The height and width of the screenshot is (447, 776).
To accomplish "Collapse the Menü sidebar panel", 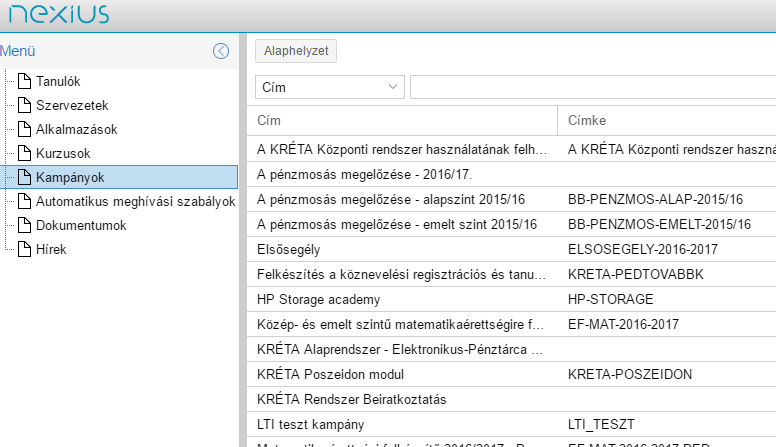I will (221, 51).
